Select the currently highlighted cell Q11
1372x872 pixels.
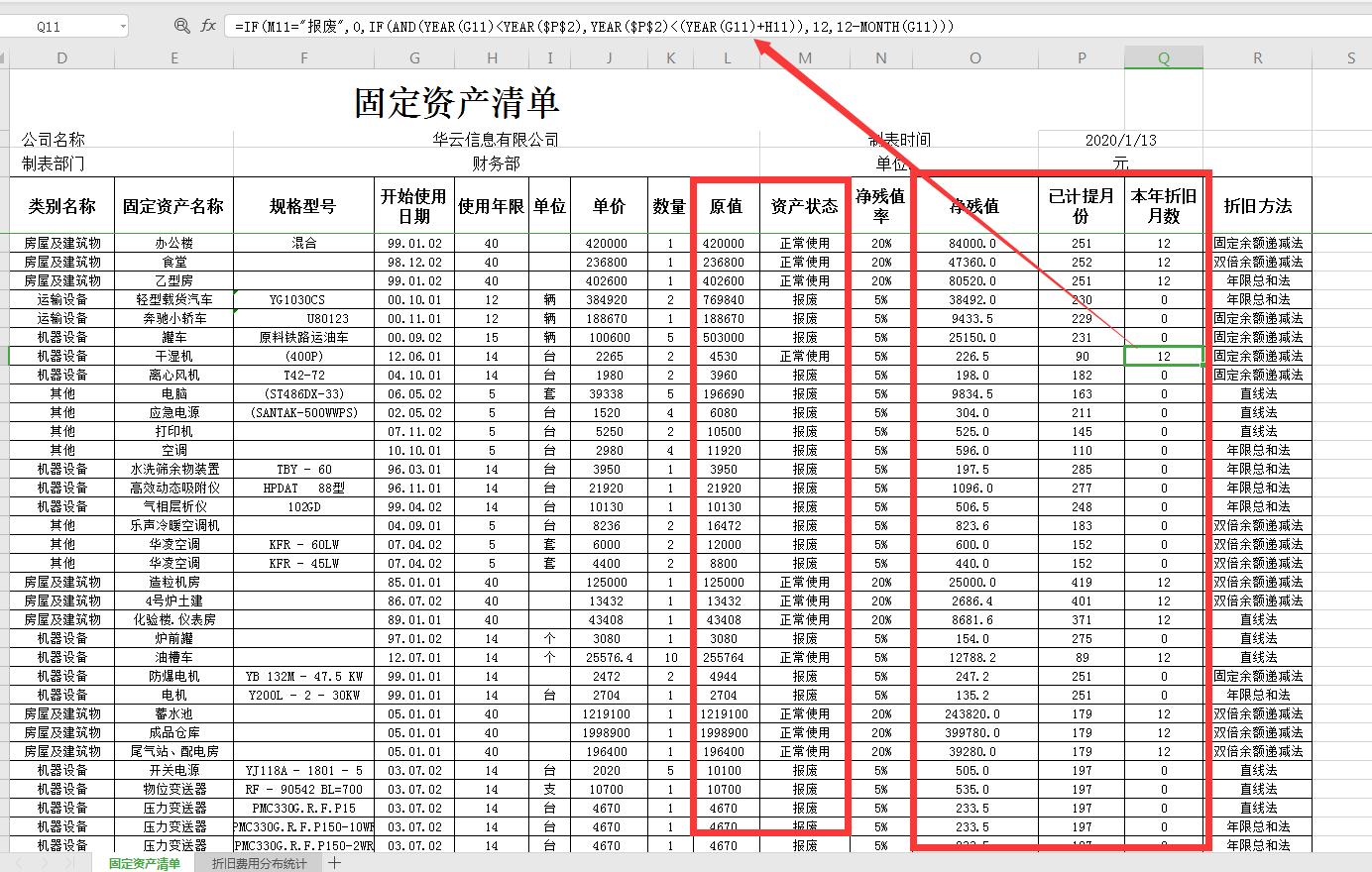coord(1164,355)
